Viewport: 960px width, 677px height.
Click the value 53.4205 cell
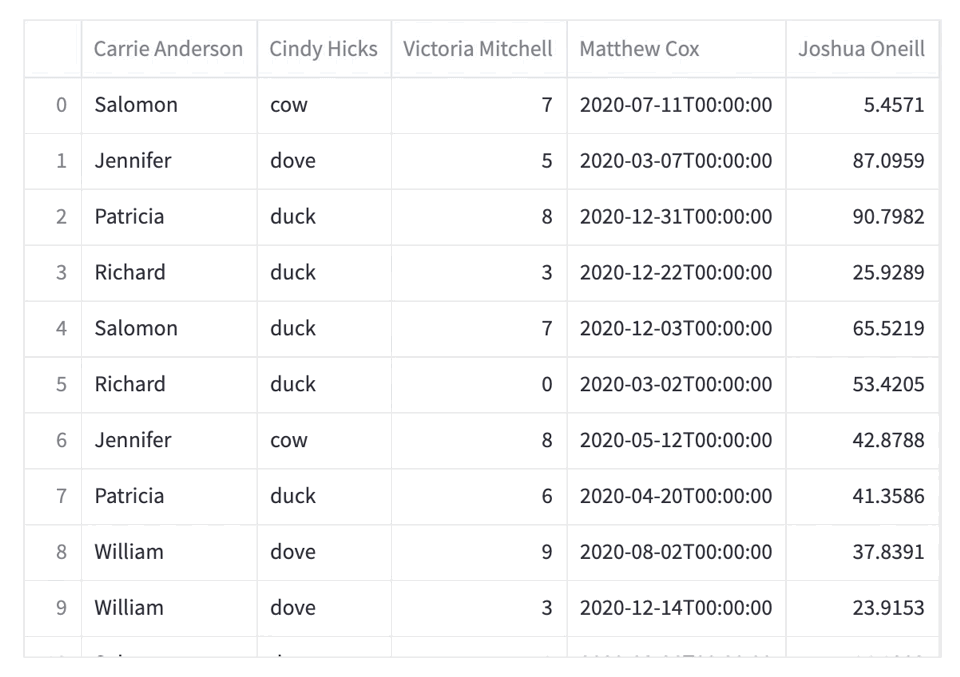click(x=862, y=384)
